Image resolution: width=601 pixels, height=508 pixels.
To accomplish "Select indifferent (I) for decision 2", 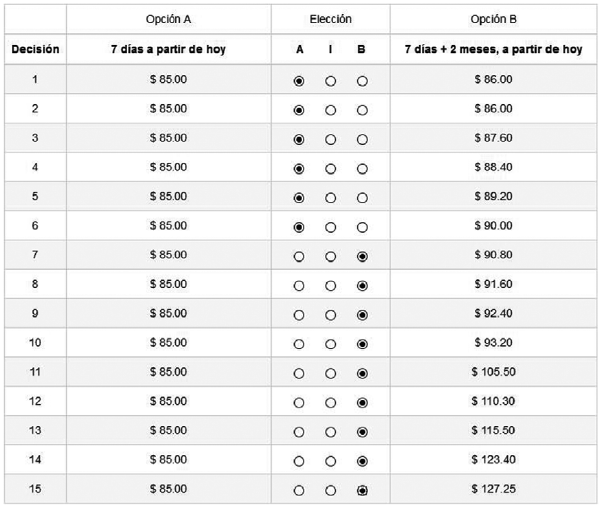I will tap(330, 110).
